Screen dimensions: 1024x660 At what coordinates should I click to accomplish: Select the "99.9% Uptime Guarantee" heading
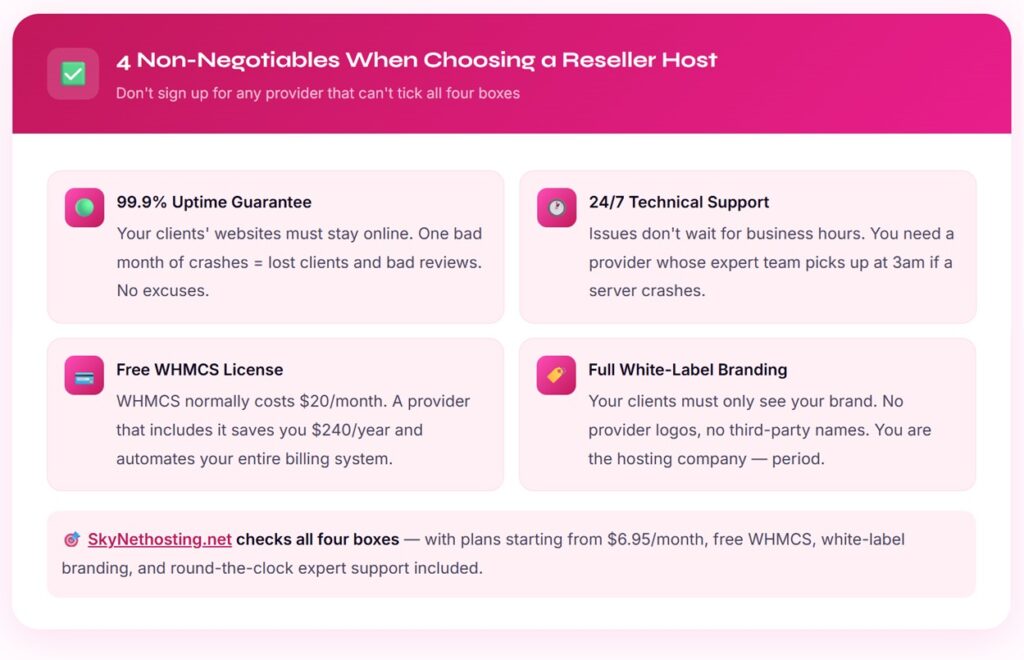tap(214, 202)
